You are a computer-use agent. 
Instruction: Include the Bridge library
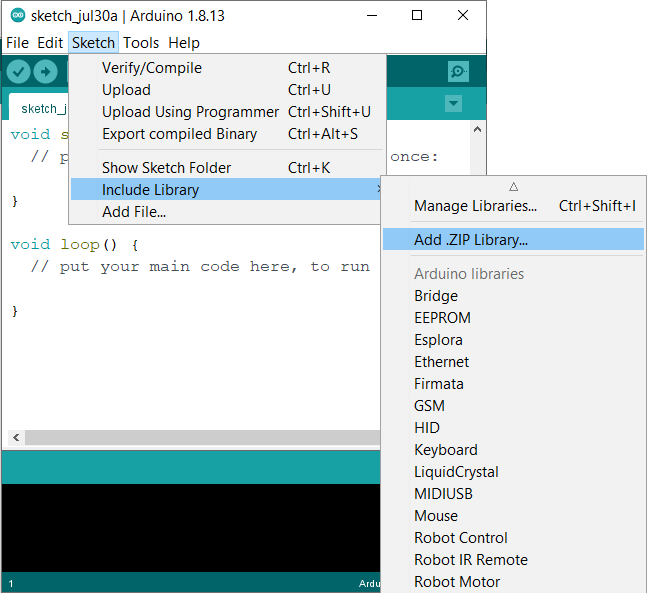pos(513,296)
